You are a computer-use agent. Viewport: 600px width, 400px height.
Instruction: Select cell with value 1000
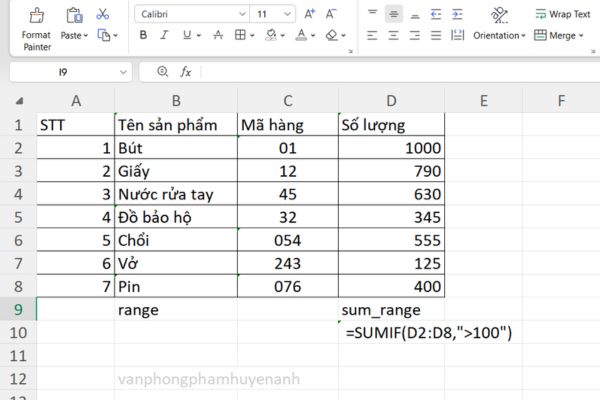click(x=391, y=148)
